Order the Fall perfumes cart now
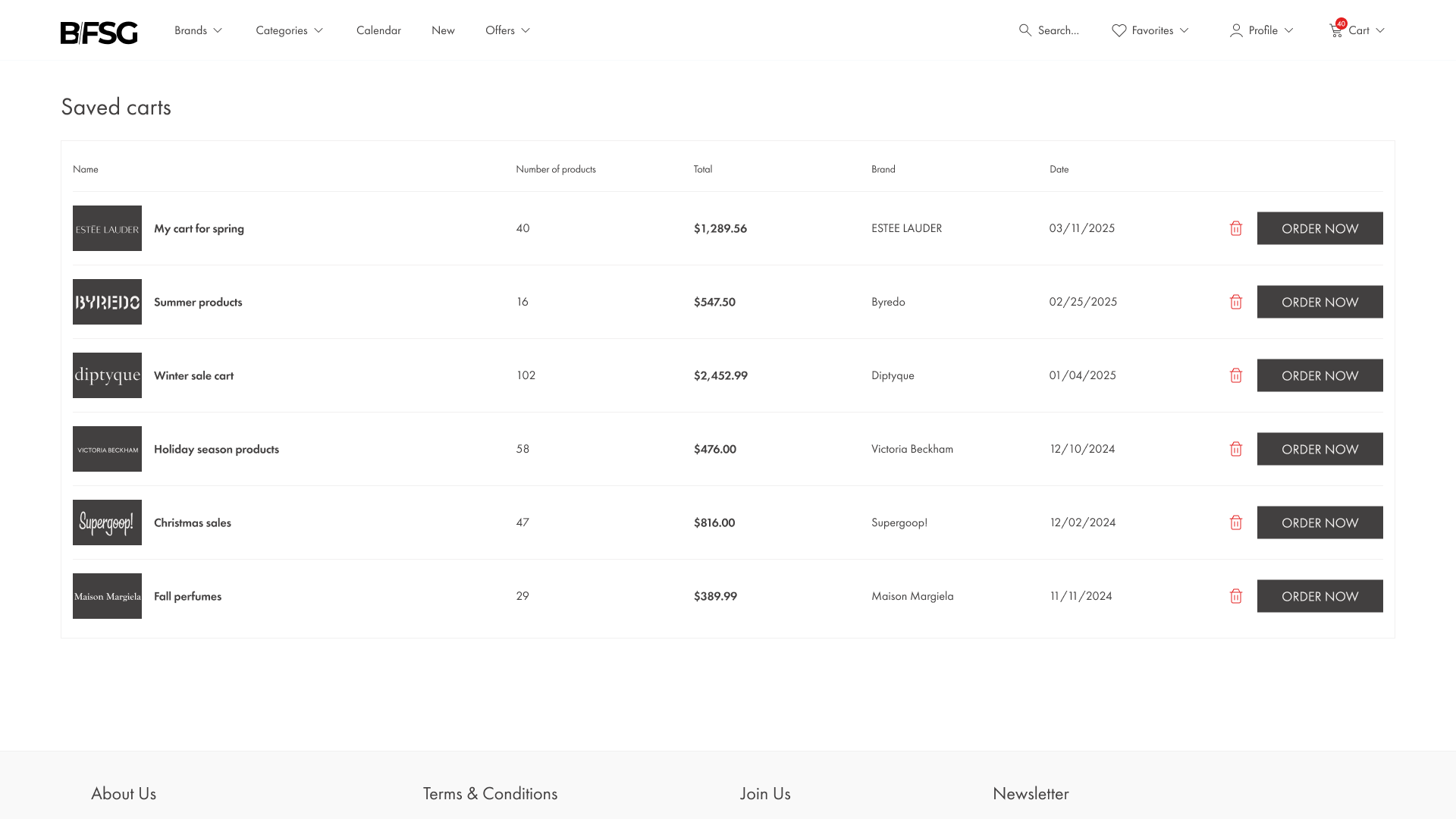Viewport: 1456px width, 819px height. [1319, 596]
